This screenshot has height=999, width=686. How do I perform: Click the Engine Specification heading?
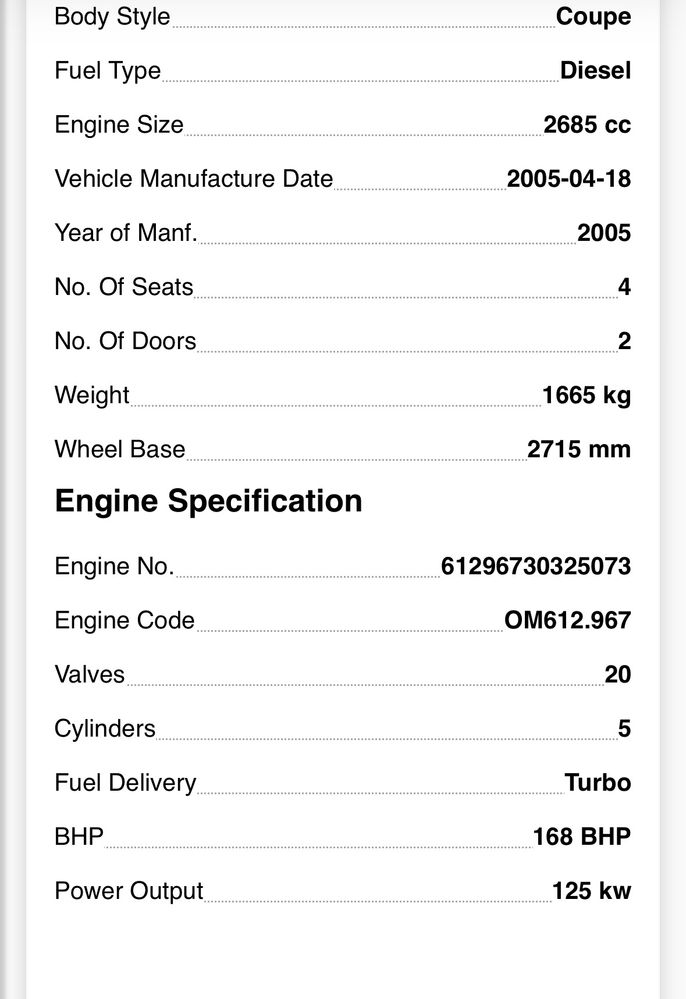click(x=208, y=501)
